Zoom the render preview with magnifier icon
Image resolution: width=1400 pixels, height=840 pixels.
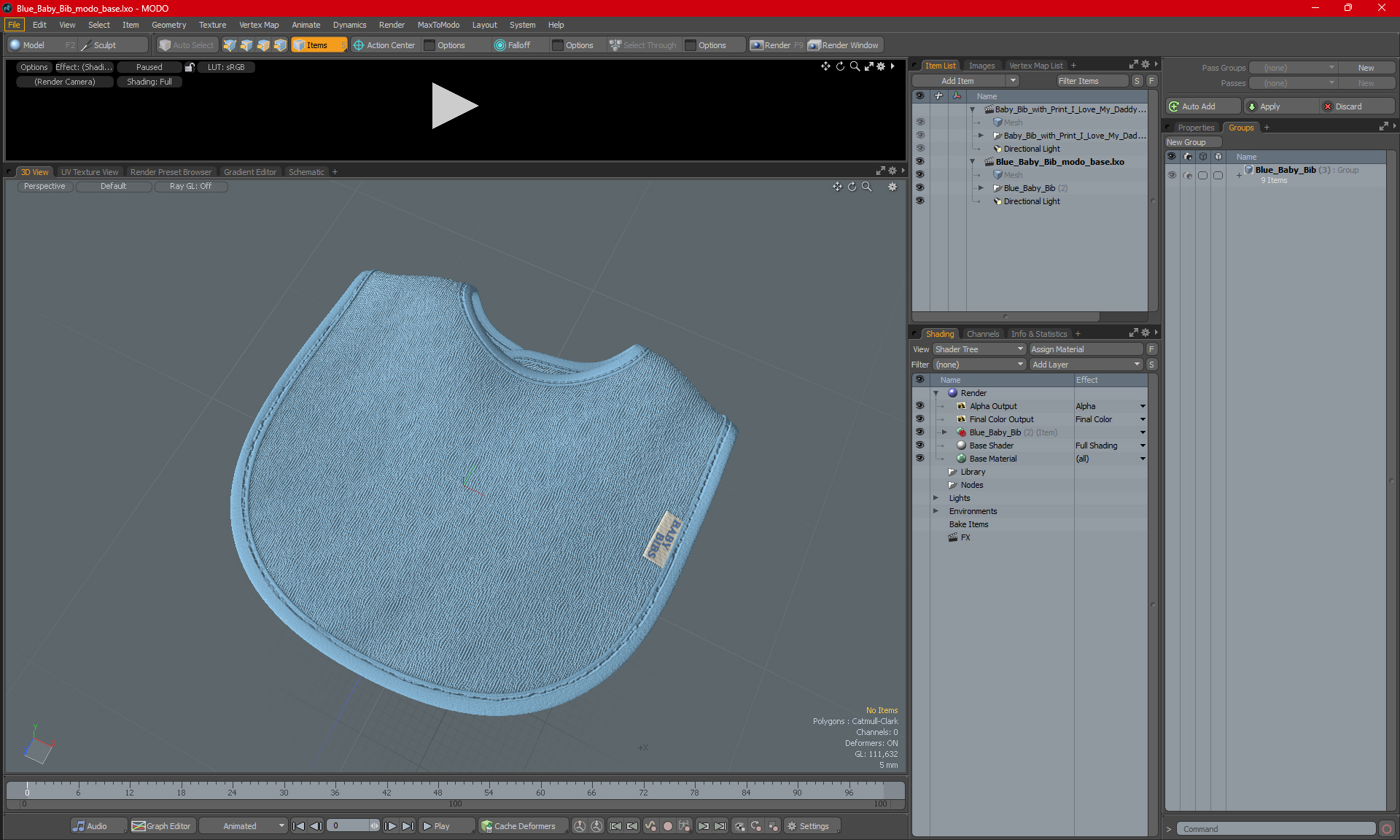[855, 66]
